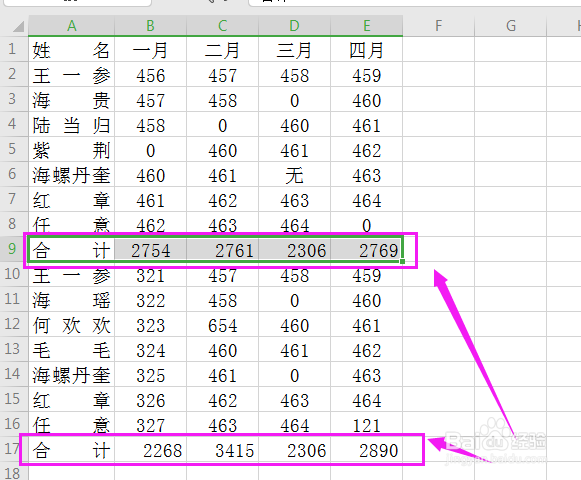Screen dimensions: 581x480
Task: Select 海螺丹奎 in row 6
Action: tap(72, 175)
